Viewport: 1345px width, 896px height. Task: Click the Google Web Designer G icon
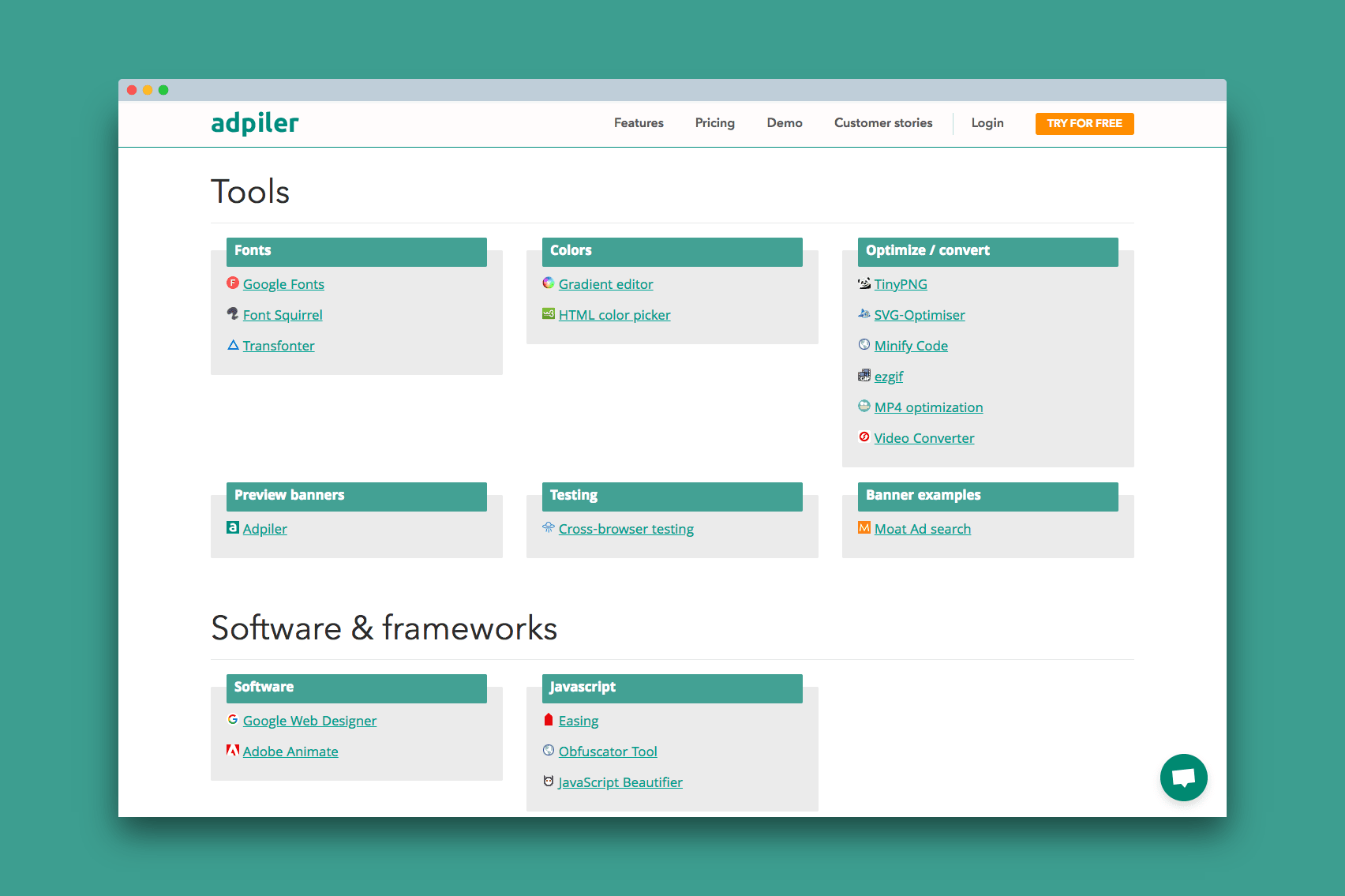pos(233,719)
